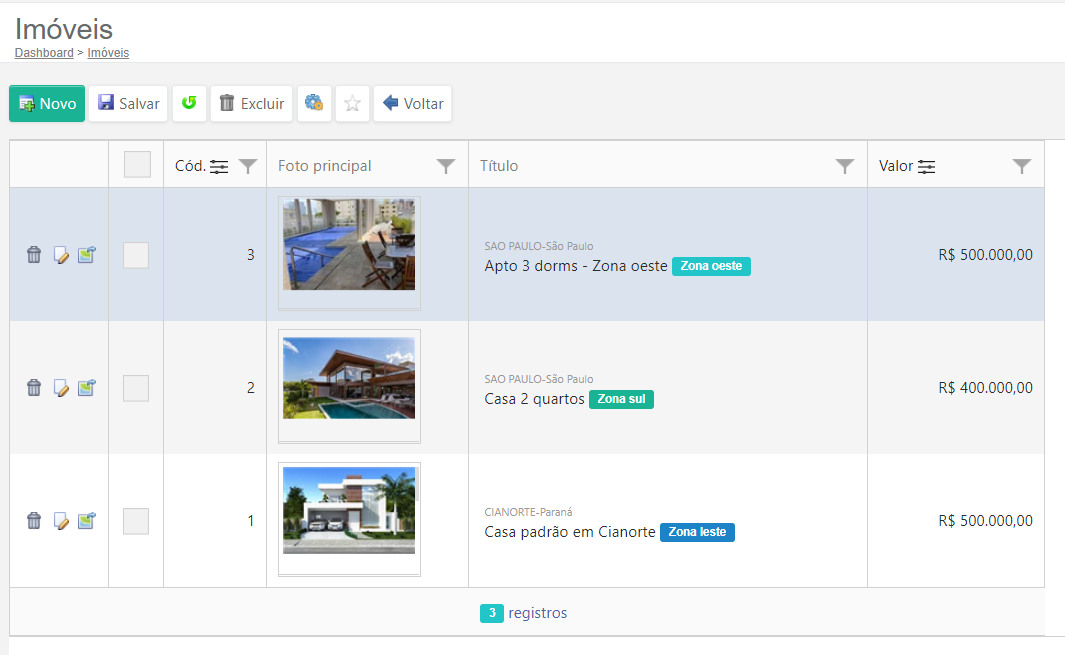Screen dimensions: 1065x655
Task: Toggle the select-all checkbox in header
Action: 137,165
